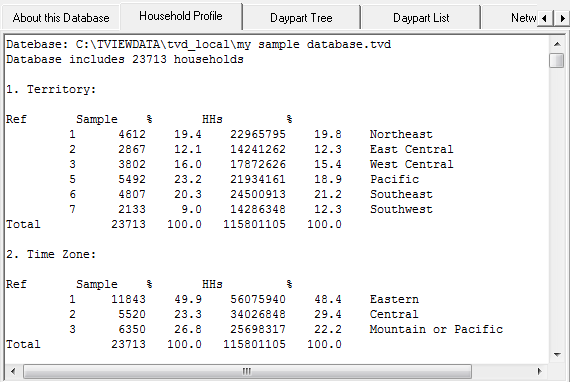Viewport: 570px width, 382px height.
Task: Click the Northeast HHs value 22965795
Action: (x=258, y=134)
